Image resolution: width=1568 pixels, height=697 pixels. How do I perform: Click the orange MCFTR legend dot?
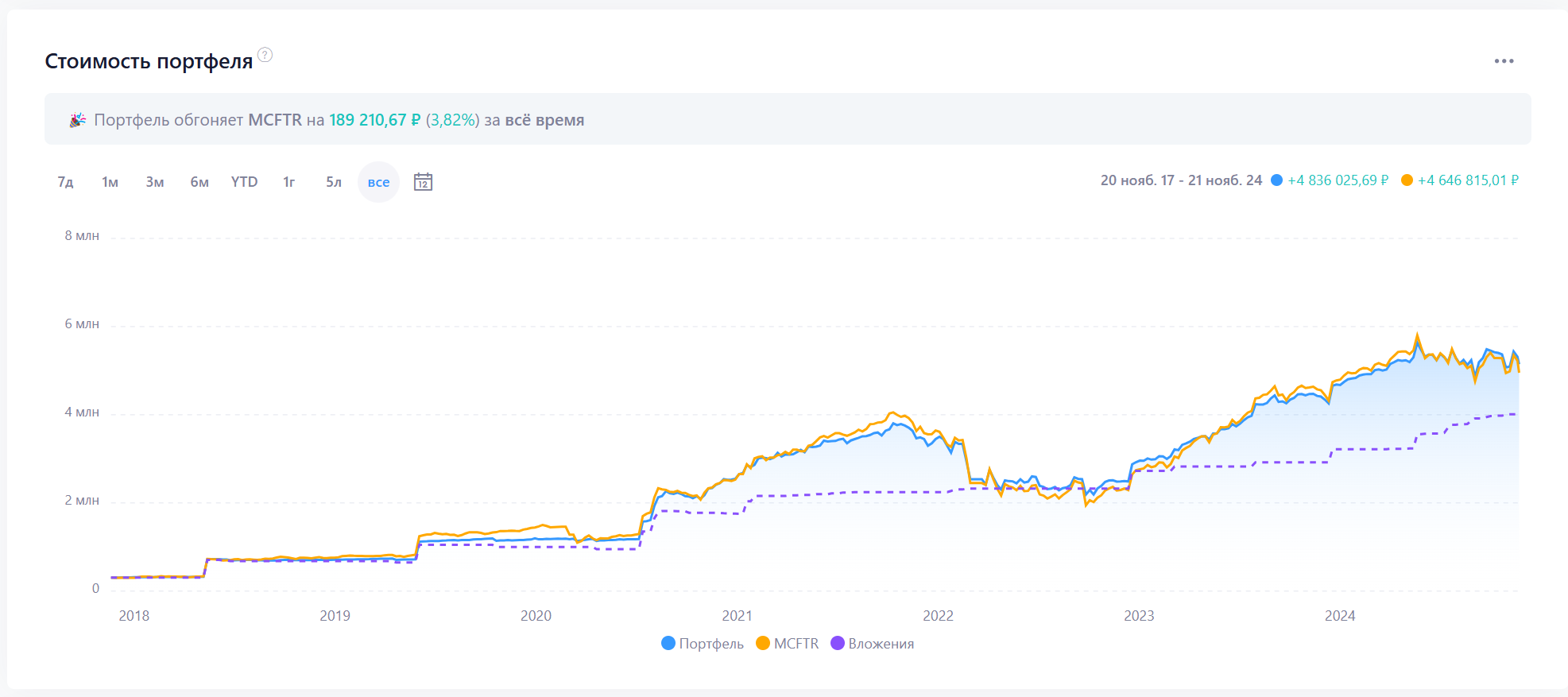[763, 643]
